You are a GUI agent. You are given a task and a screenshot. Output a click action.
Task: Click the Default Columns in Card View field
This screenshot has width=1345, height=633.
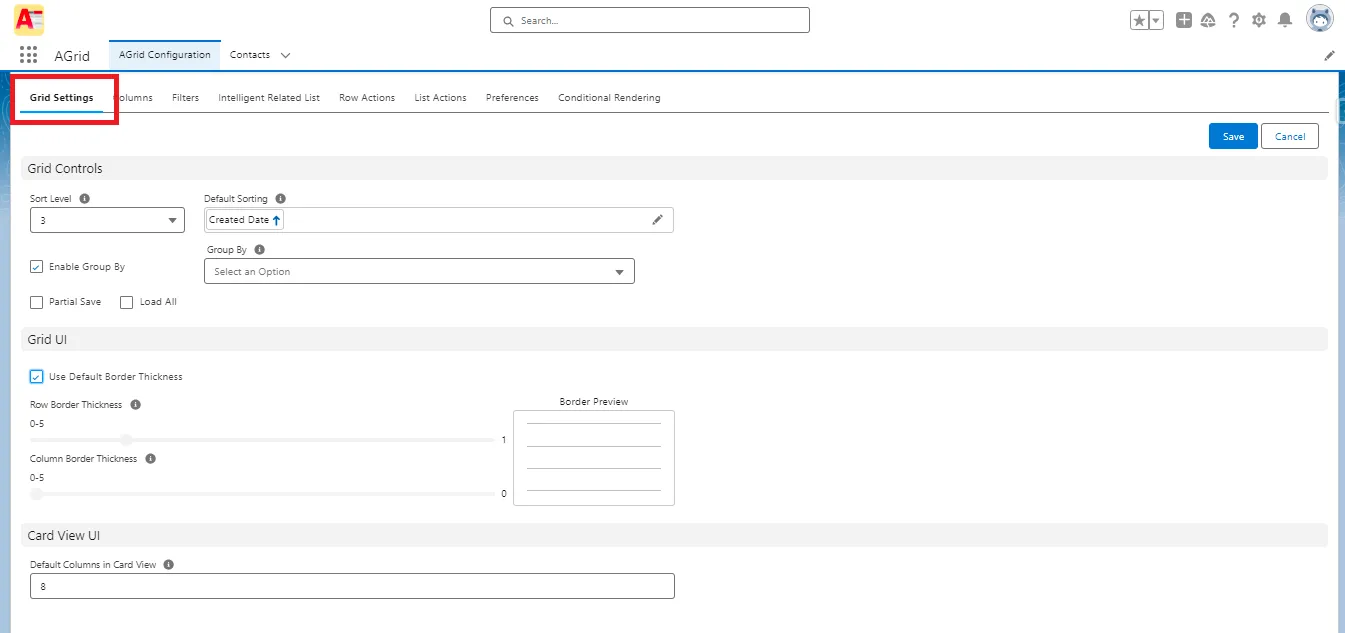tap(352, 586)
